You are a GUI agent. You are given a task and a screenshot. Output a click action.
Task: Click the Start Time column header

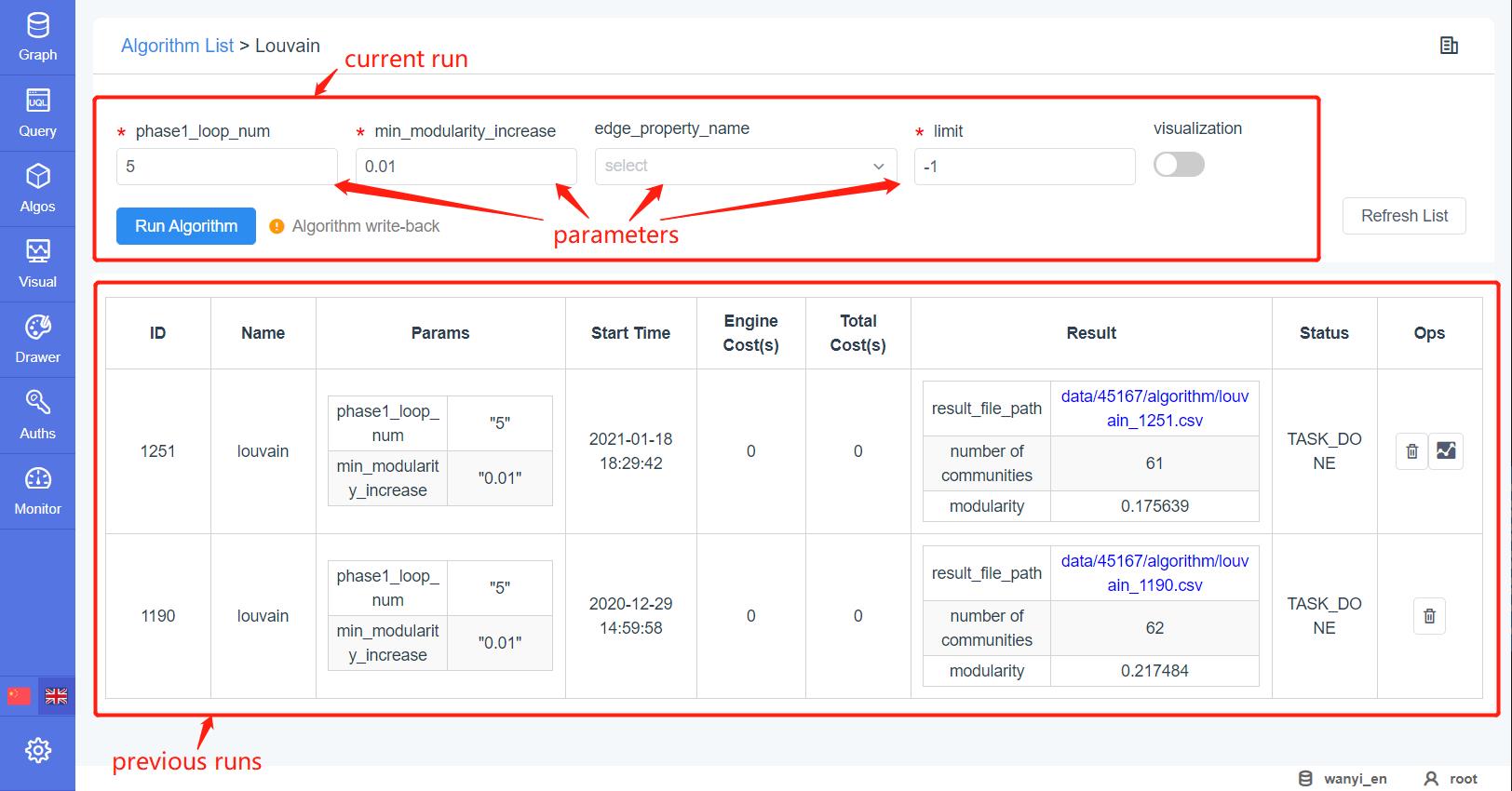(631, 333)
